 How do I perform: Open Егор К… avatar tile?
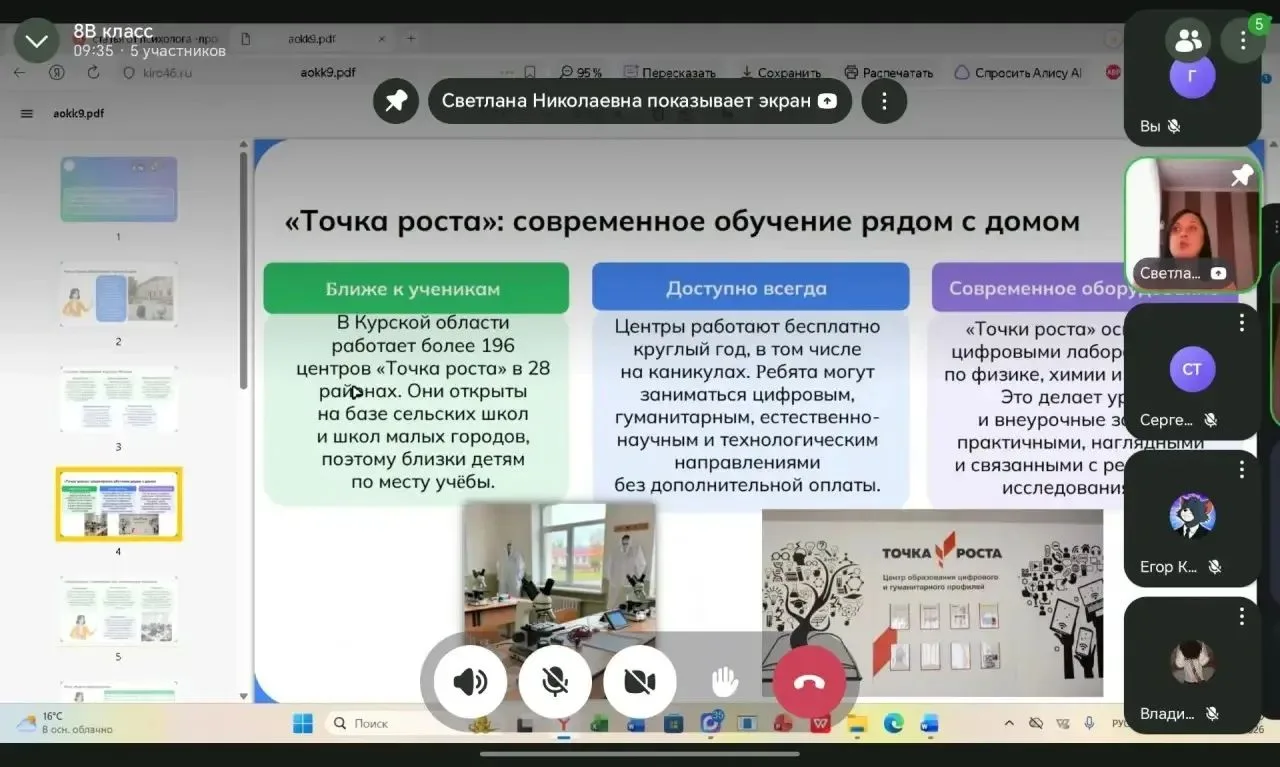point(1192,518)
